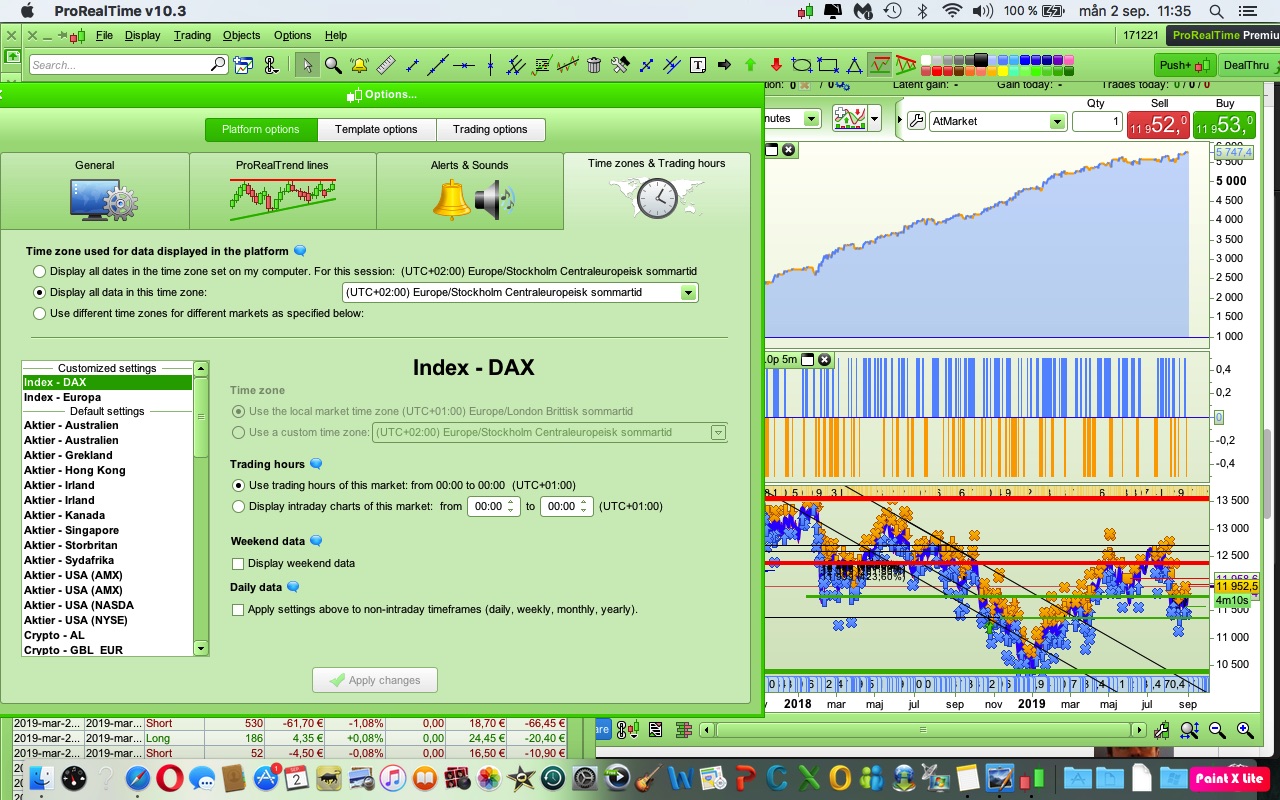Viewport: 1280px width, 800px height.
Task: Open the macOS Spotlight search
Action: click(x=1216, y=11)
